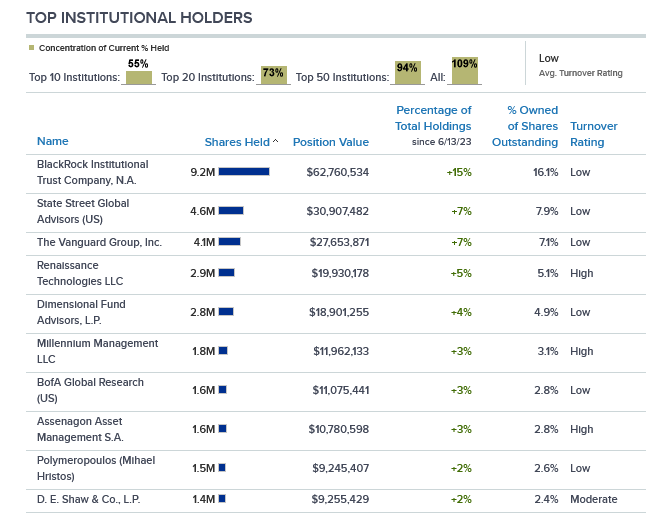Click the +15% total holdings value
This screenshot has height=527, width=666.
[459, 172]
